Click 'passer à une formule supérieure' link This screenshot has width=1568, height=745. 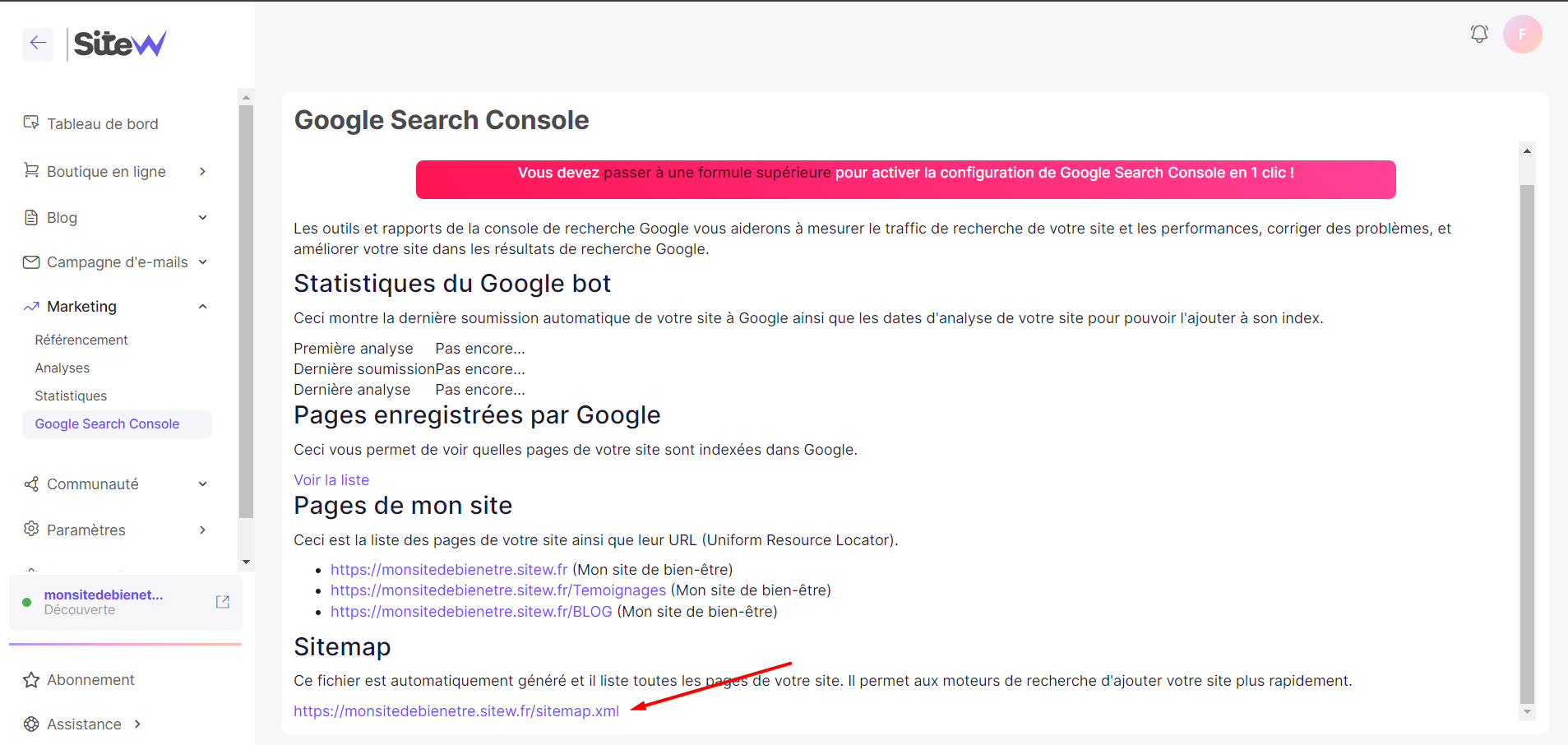tap(717, 173)
